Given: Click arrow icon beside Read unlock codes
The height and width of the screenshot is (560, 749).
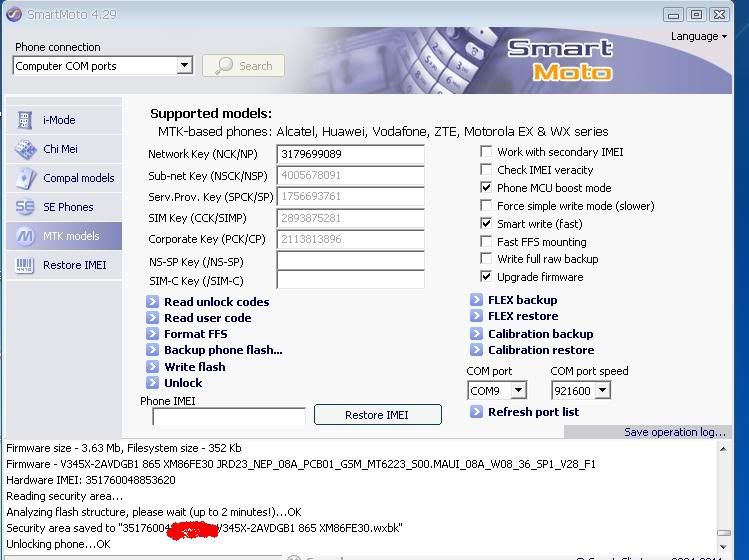Looking at the screenshot, I should [x=152, y=302].
